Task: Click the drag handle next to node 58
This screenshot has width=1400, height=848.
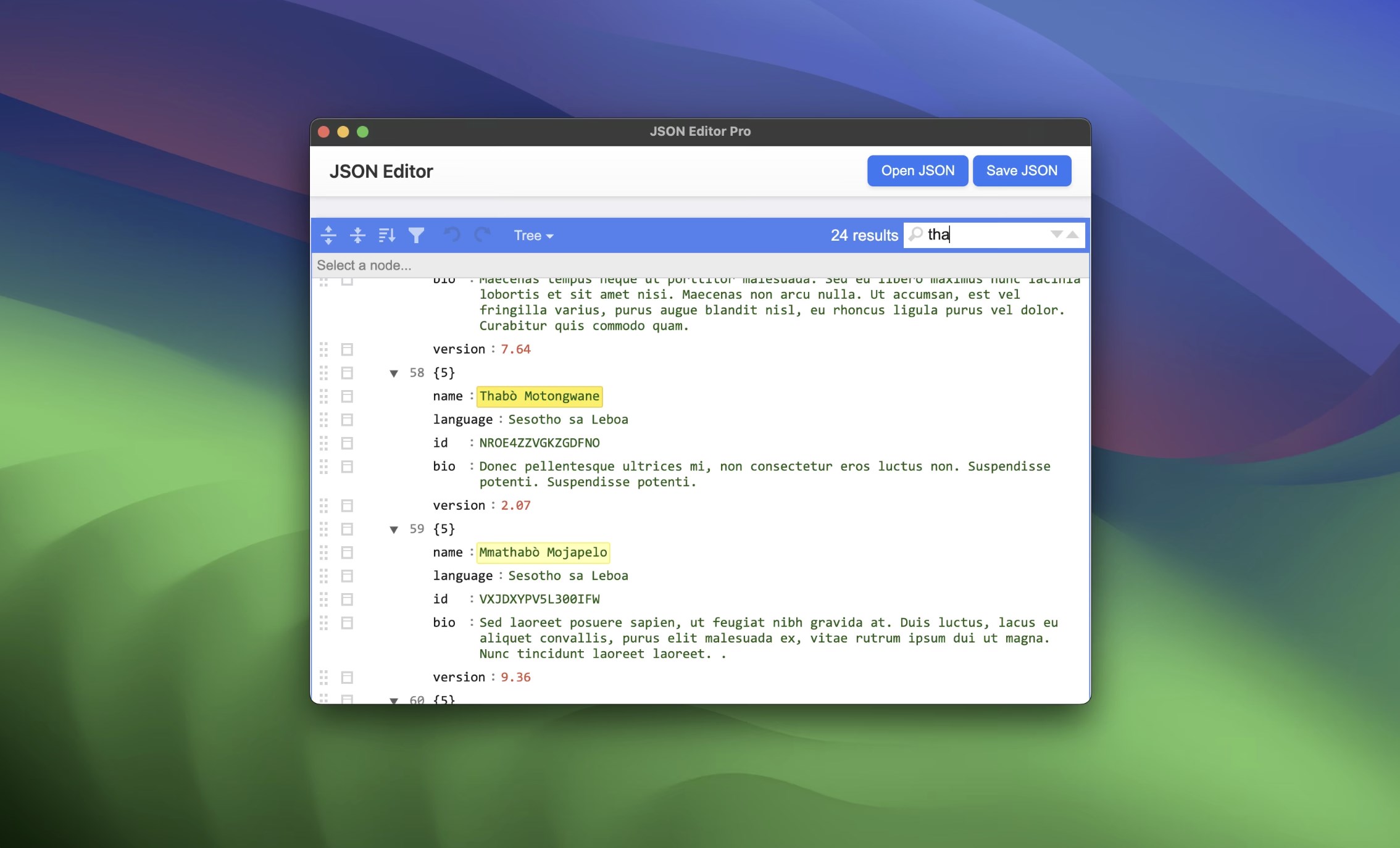Action: pos(324,373)
